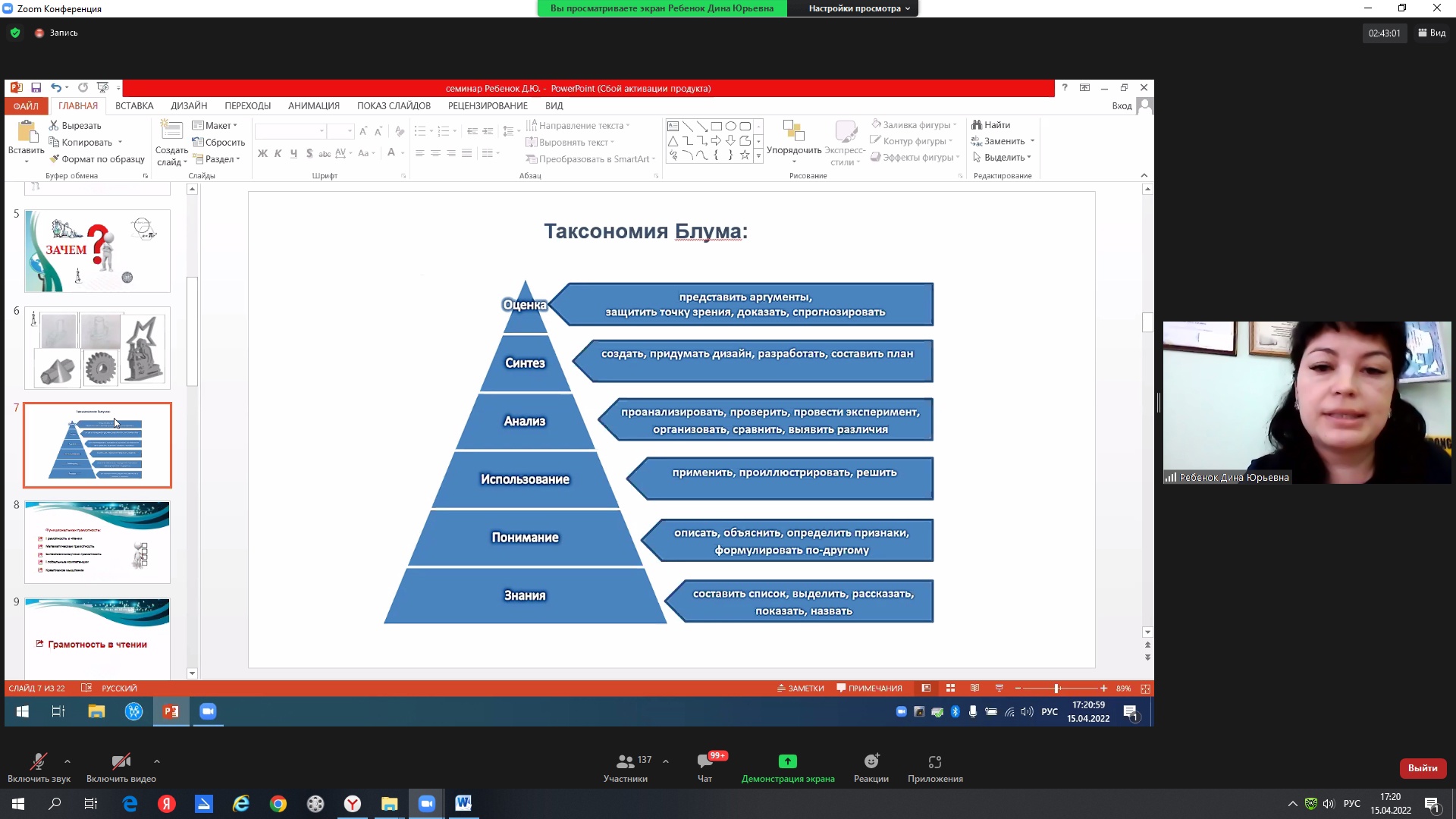The width and height of the screenshot is (1456, 819).
Task: Click the Найти button in ribbon
Action: 991,125
